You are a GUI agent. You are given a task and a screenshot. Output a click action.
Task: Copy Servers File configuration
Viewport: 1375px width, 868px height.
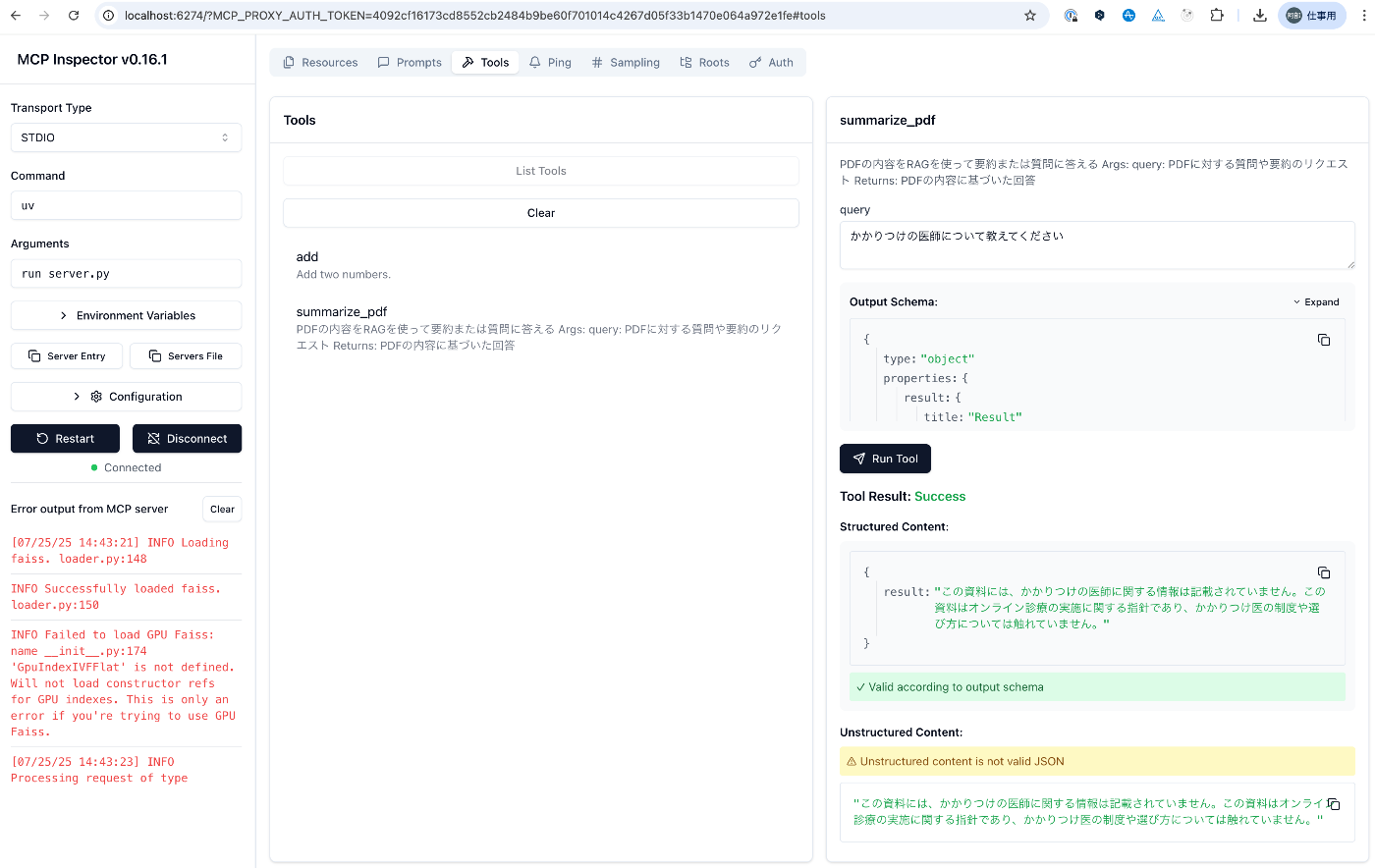click(x=186, y=355)
